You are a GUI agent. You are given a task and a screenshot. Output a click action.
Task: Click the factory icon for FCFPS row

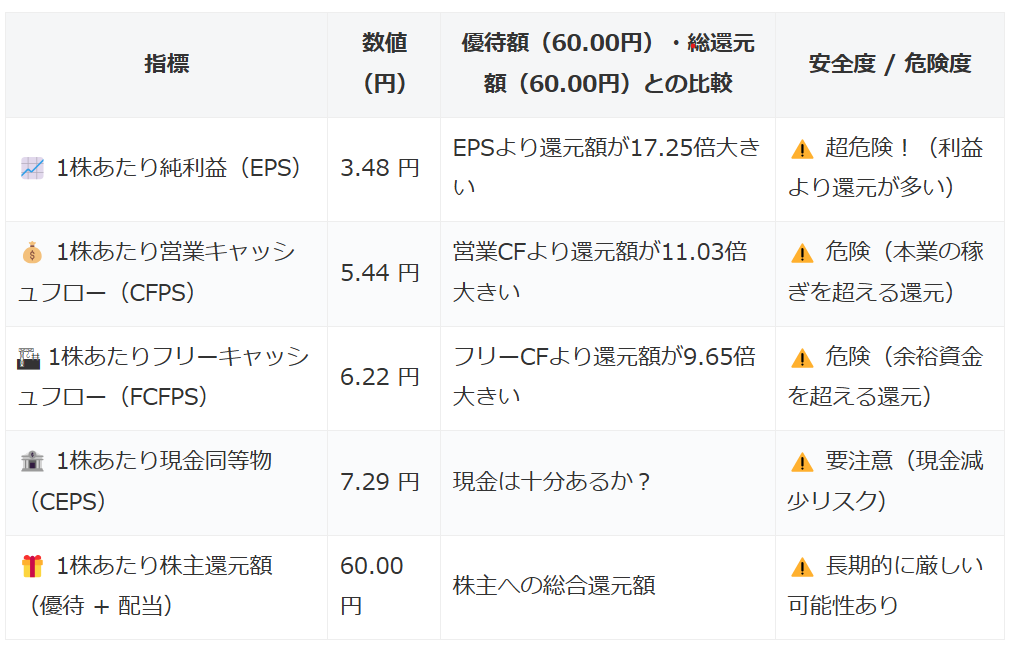click(28, 357)
